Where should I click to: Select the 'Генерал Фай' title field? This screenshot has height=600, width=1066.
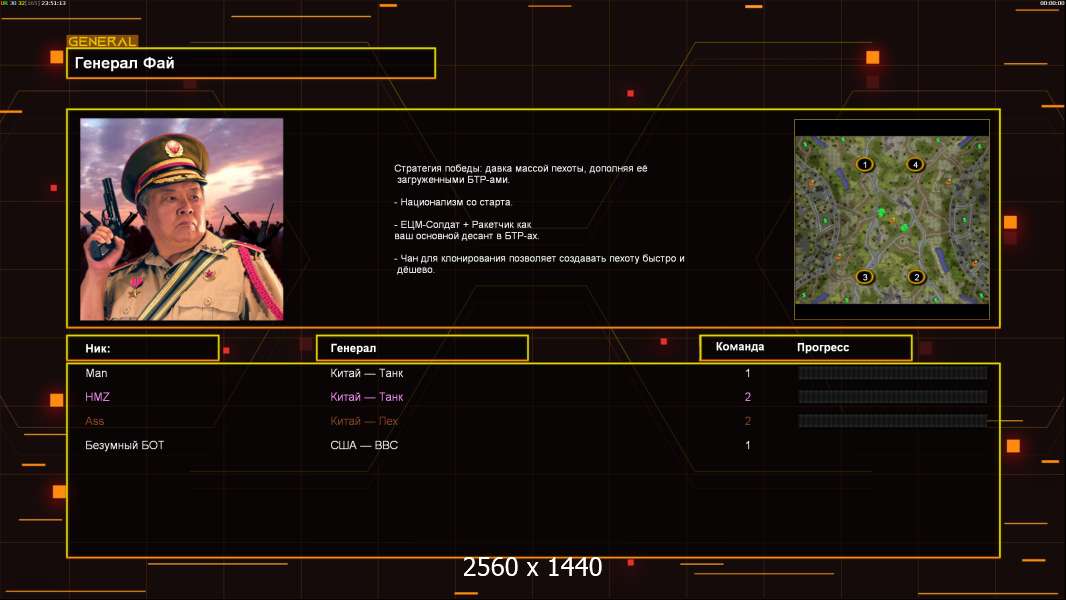click(x=251, y=63)
